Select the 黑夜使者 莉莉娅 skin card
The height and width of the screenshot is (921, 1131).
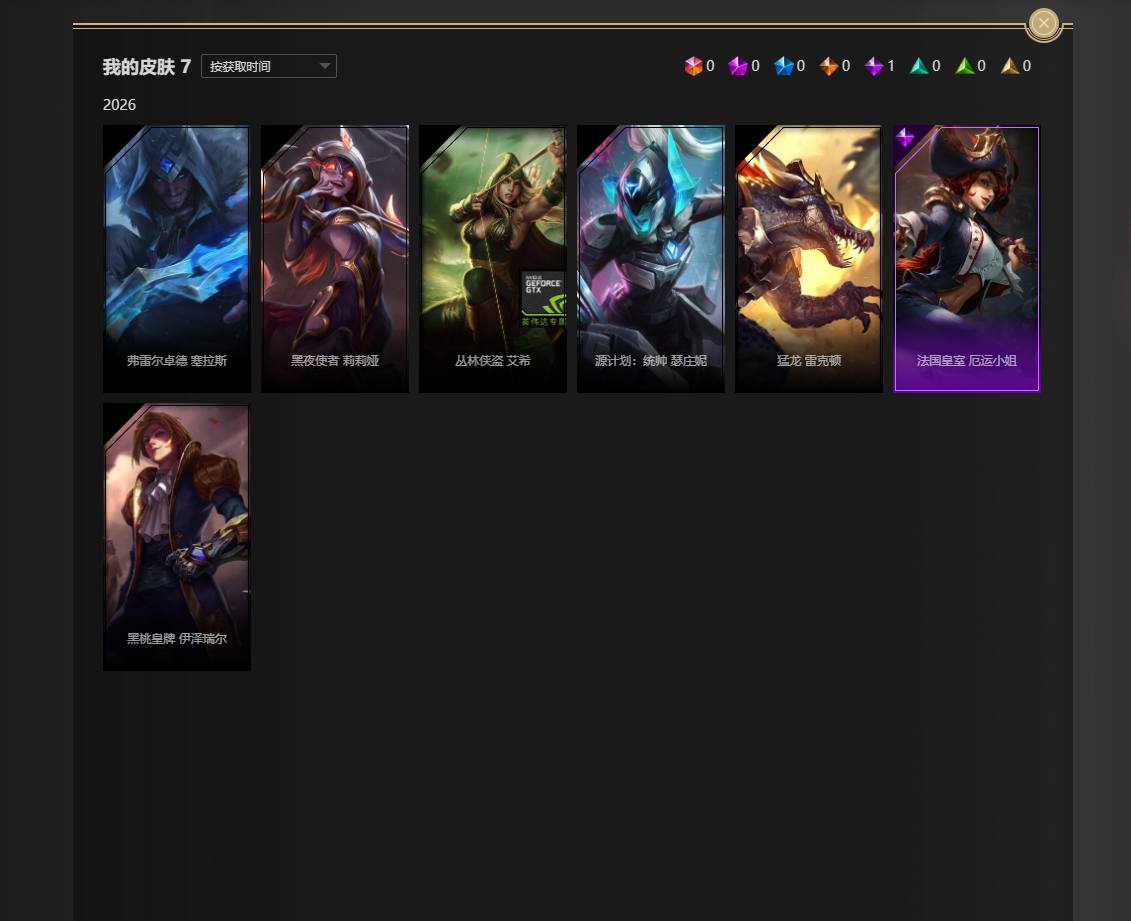coord(335,259)
